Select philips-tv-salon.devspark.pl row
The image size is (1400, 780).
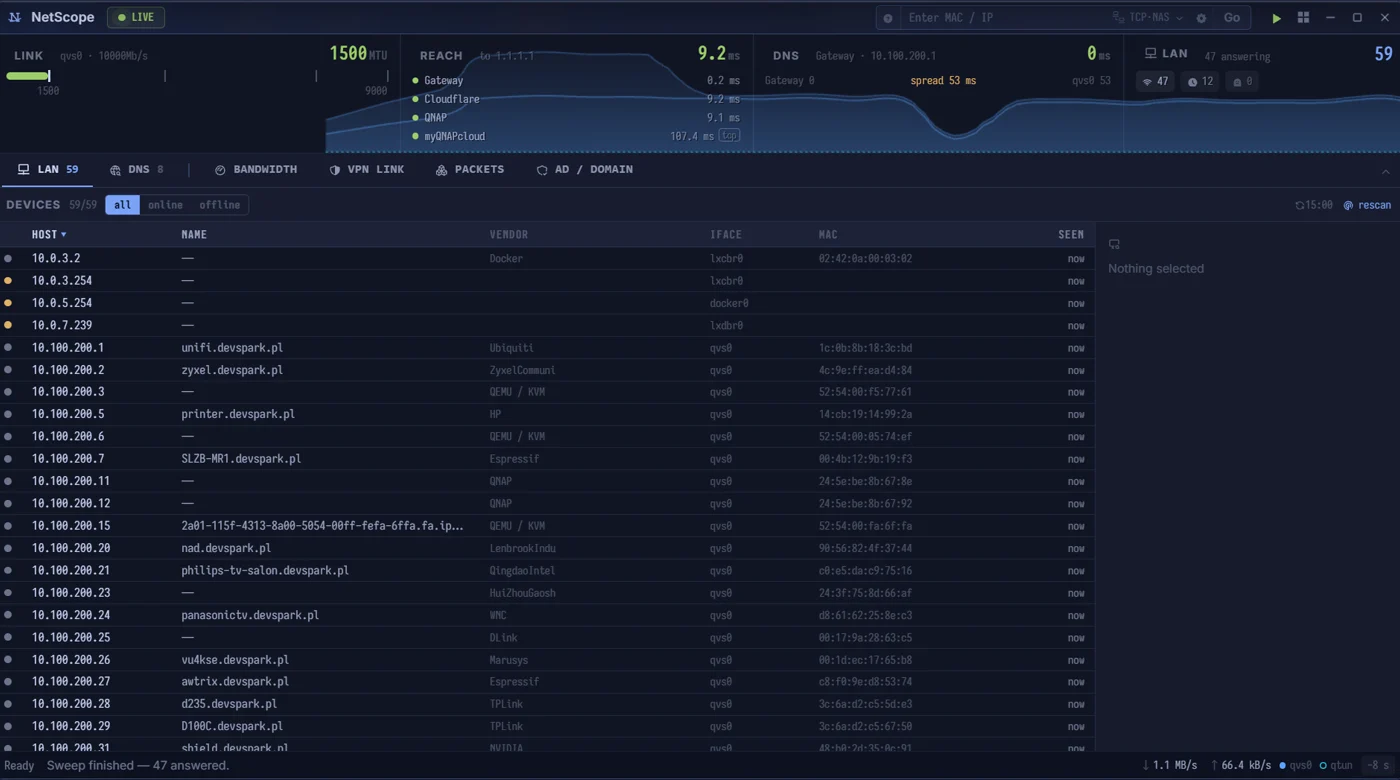pos(547,570)
